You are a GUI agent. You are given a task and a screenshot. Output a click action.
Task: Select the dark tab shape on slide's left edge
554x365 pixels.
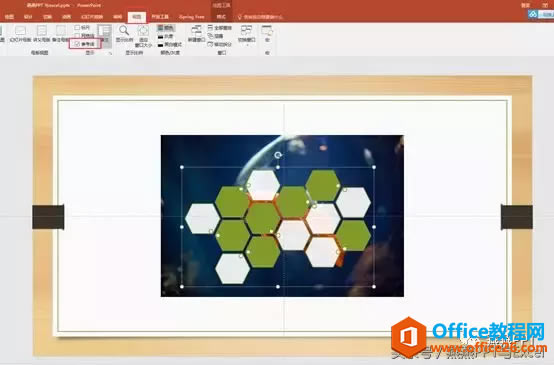coord(48,217)
